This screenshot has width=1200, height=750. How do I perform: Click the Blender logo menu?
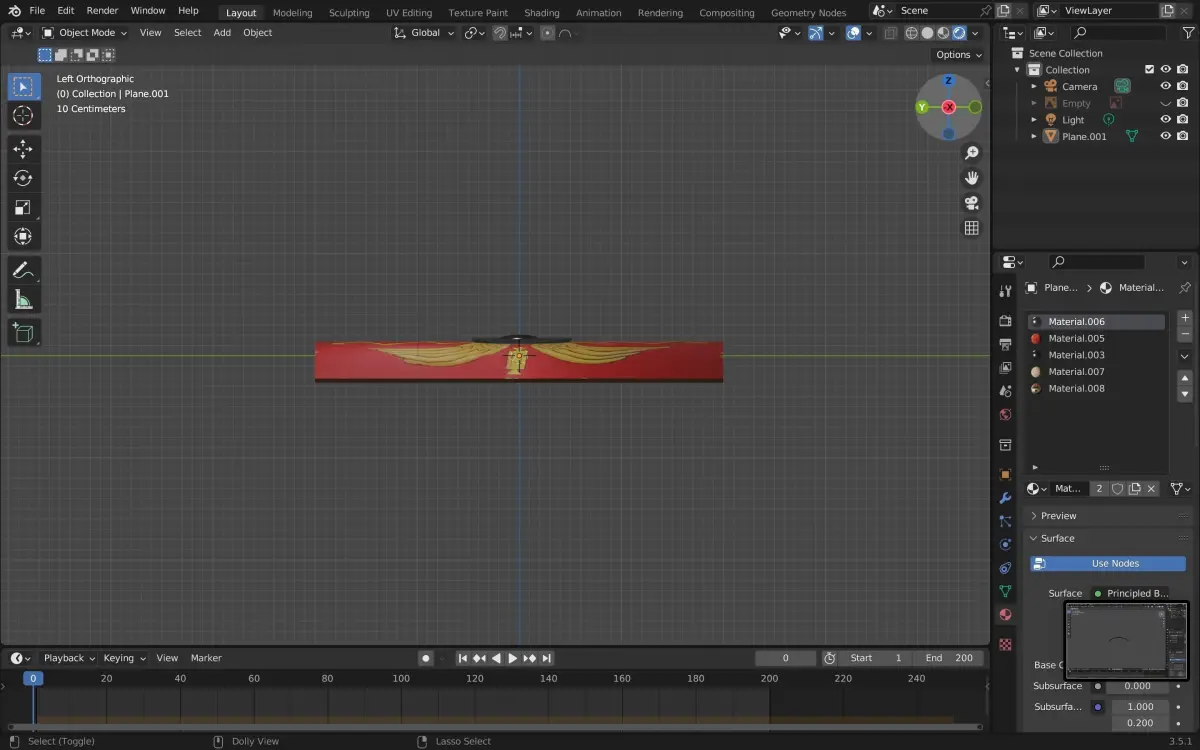[15, 10]
